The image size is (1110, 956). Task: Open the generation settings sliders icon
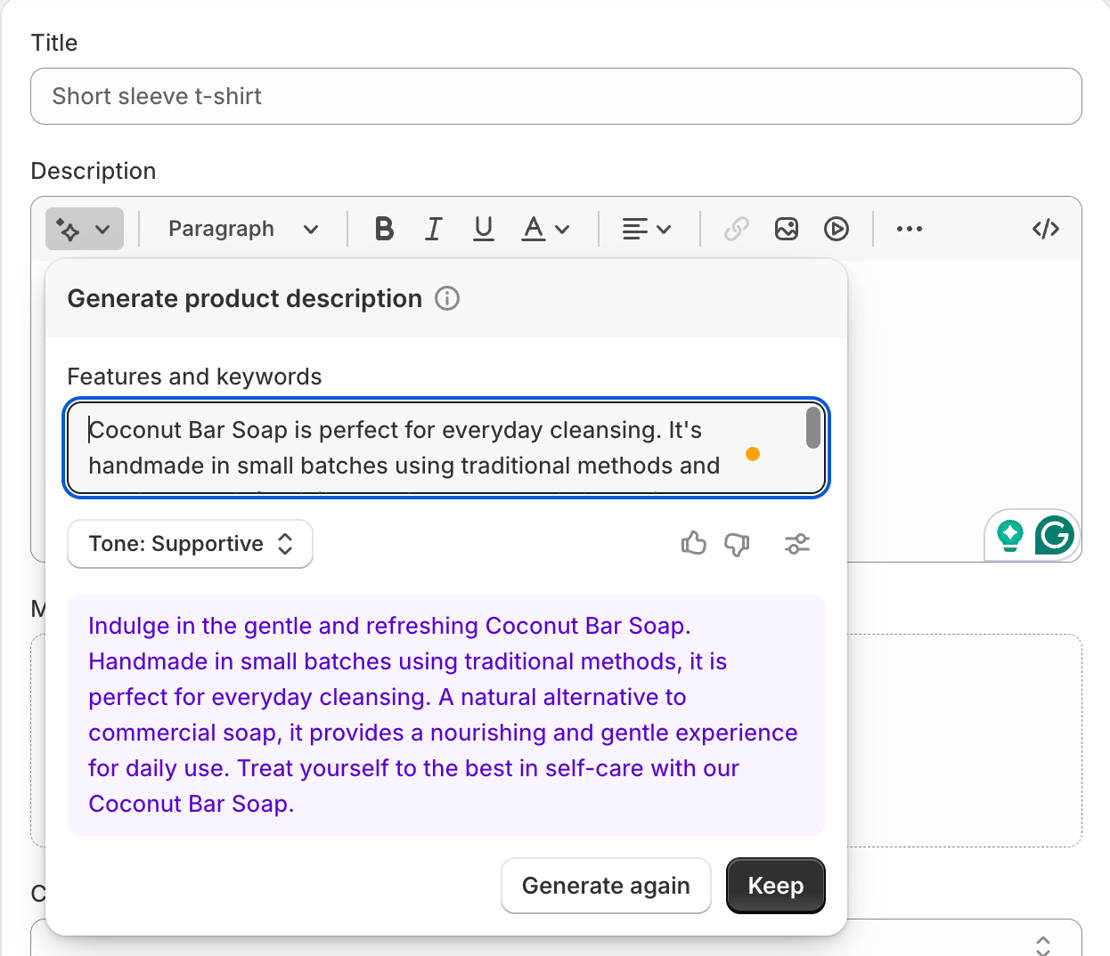pos(797,544)
